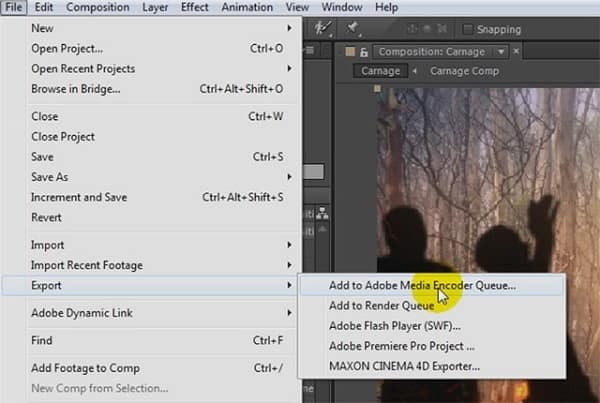Click the Carnage breadcrumb button
This screenshot has width=600, height=403.
point(380,71)
